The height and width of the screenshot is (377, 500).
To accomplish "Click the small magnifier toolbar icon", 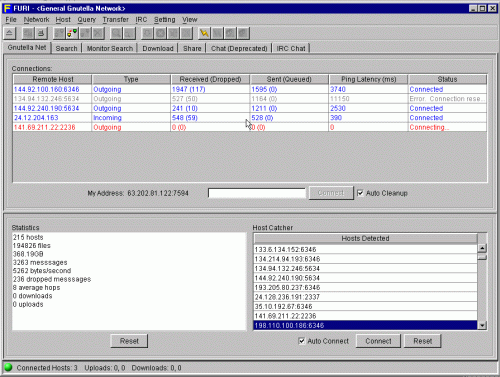I will coord(129,33).
